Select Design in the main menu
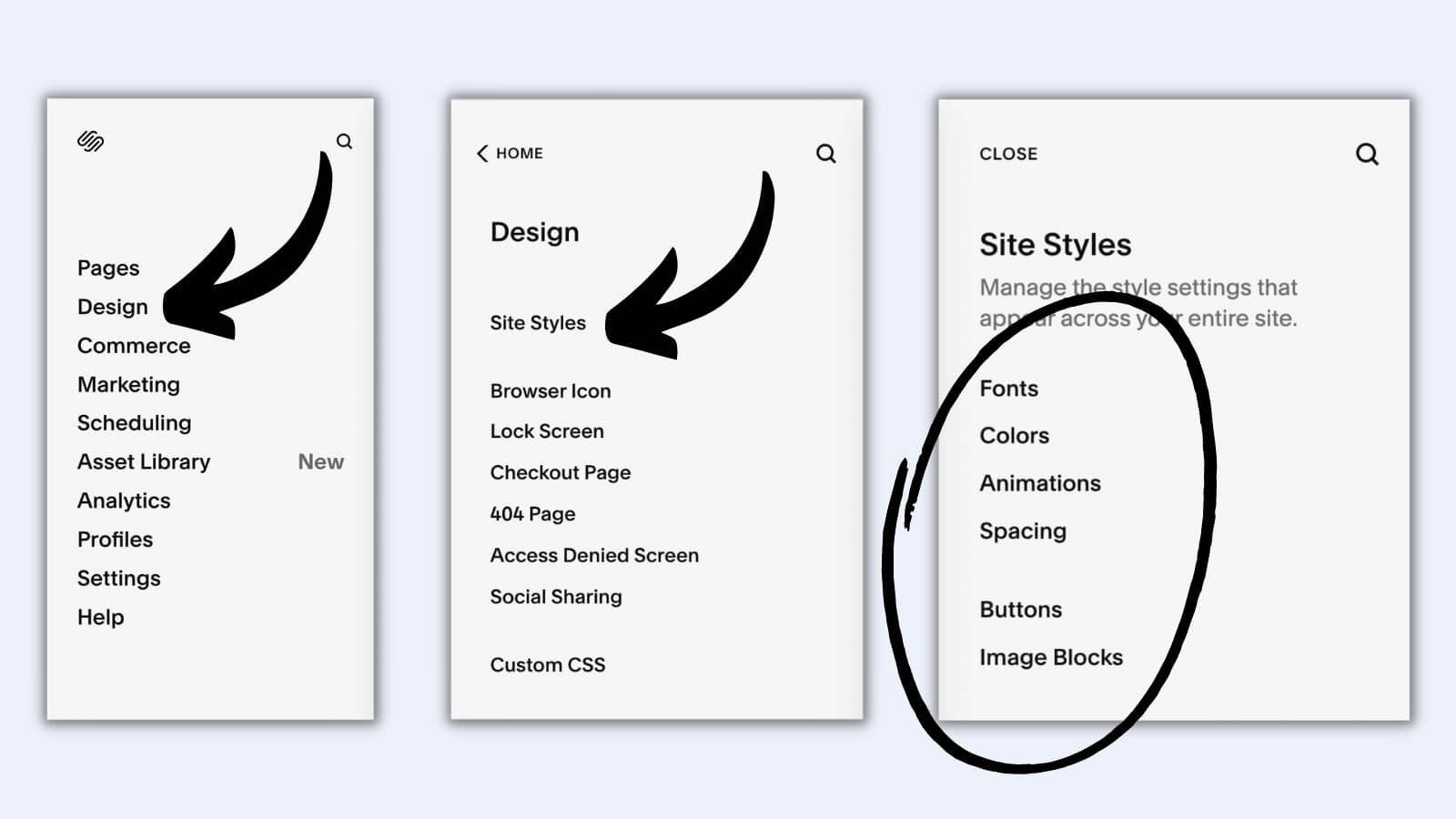This screenshot has height=819, width=1456. coord(113,307)
